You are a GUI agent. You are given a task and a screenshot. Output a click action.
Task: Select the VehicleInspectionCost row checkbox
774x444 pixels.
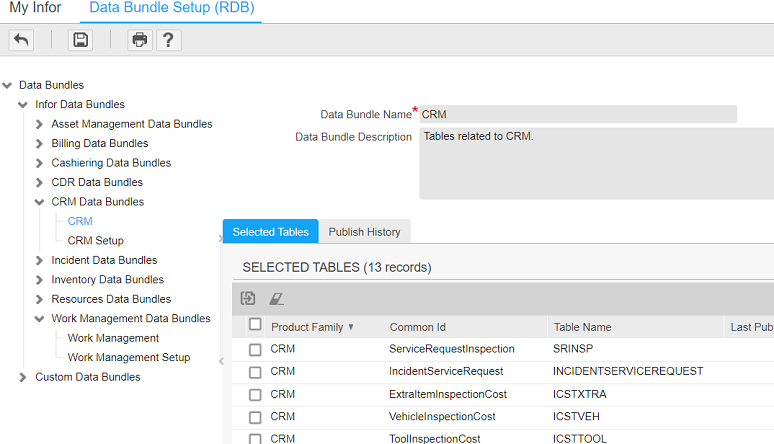pyautogui.click(x=255, y=417)
